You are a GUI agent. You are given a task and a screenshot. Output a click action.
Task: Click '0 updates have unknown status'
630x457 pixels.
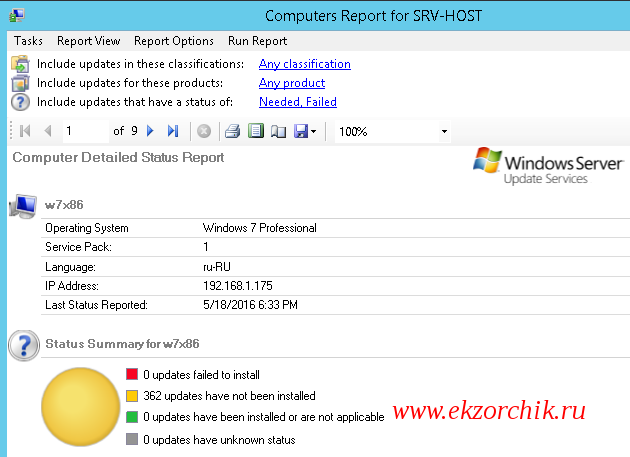pos(219,440)
